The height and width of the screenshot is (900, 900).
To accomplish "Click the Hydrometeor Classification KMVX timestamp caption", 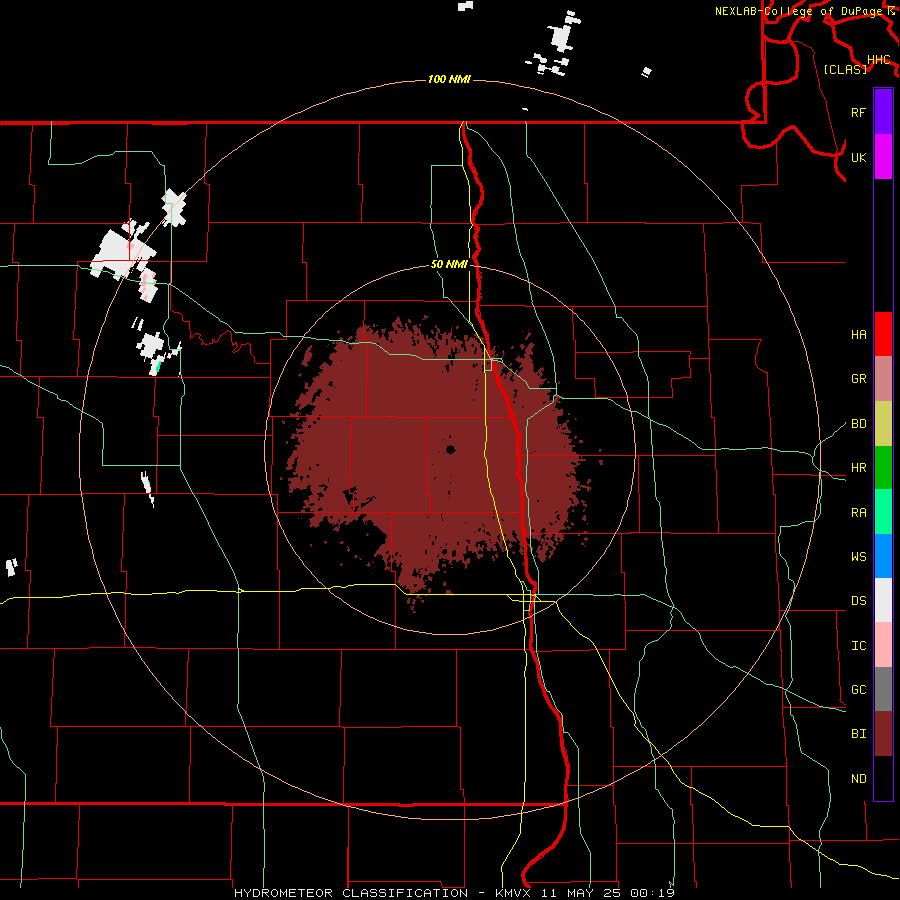I will tap(454, 893).
